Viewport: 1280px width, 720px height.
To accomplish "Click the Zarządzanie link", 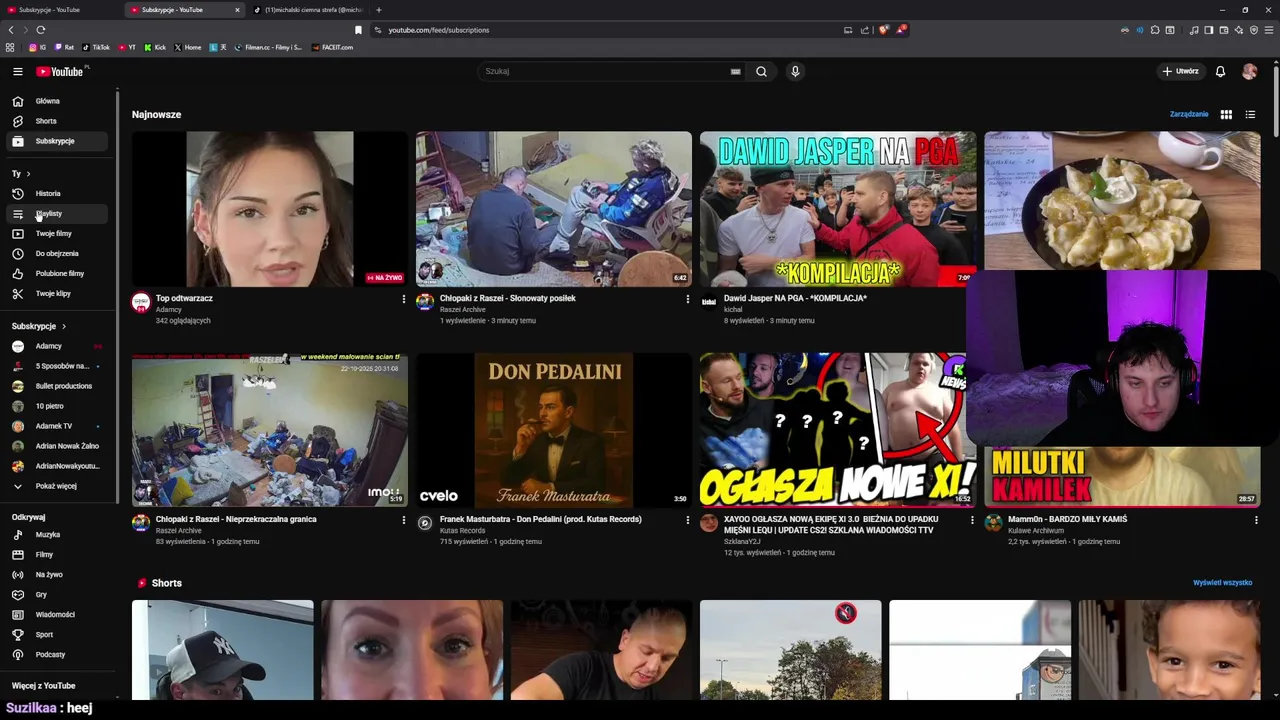I will pos(1189,115).
